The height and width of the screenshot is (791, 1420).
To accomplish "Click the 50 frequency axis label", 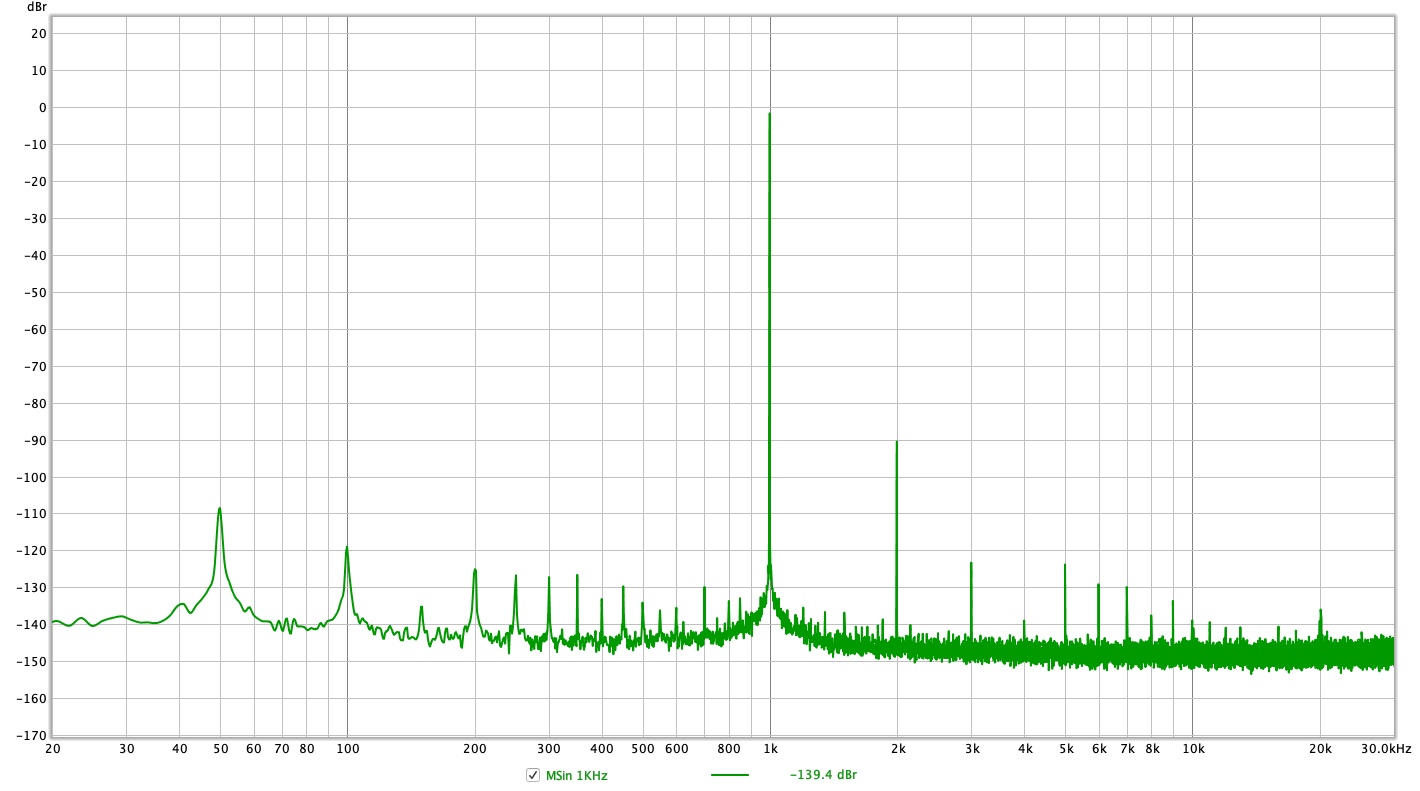I will click(x=220, y=748).
